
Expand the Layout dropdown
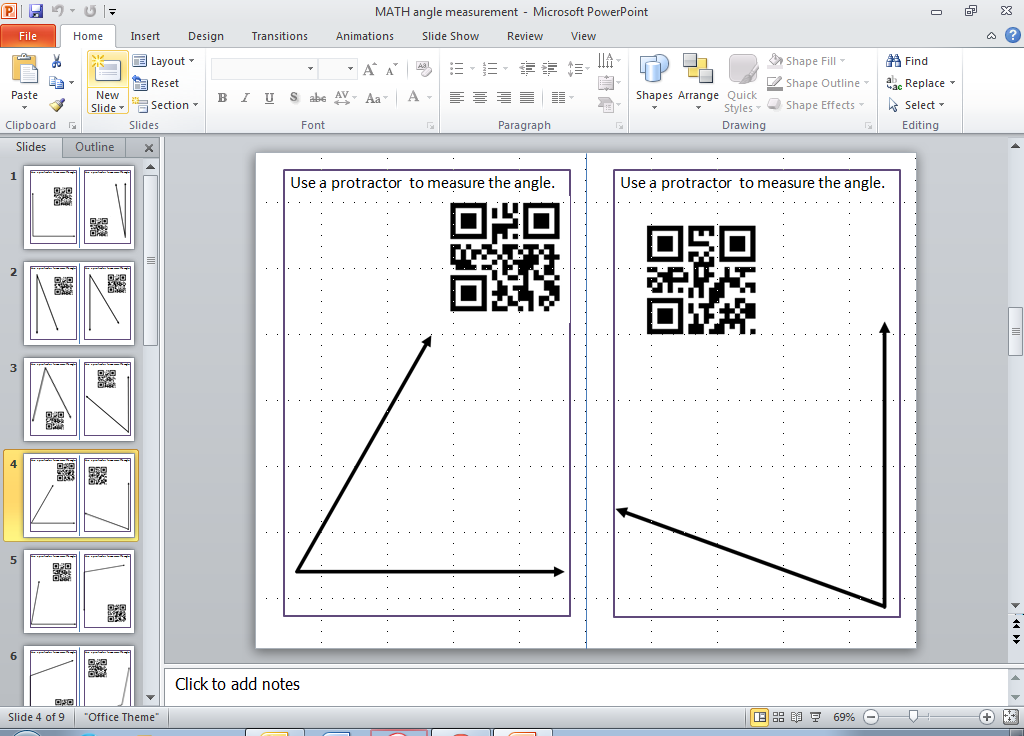(164, 61)
